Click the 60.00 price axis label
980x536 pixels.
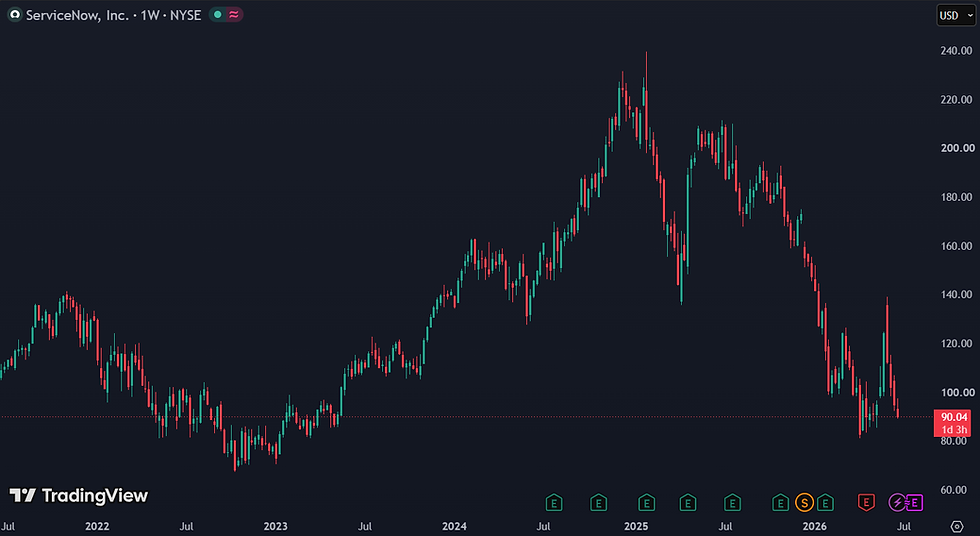pyautogui.click(x=956, y=490)
